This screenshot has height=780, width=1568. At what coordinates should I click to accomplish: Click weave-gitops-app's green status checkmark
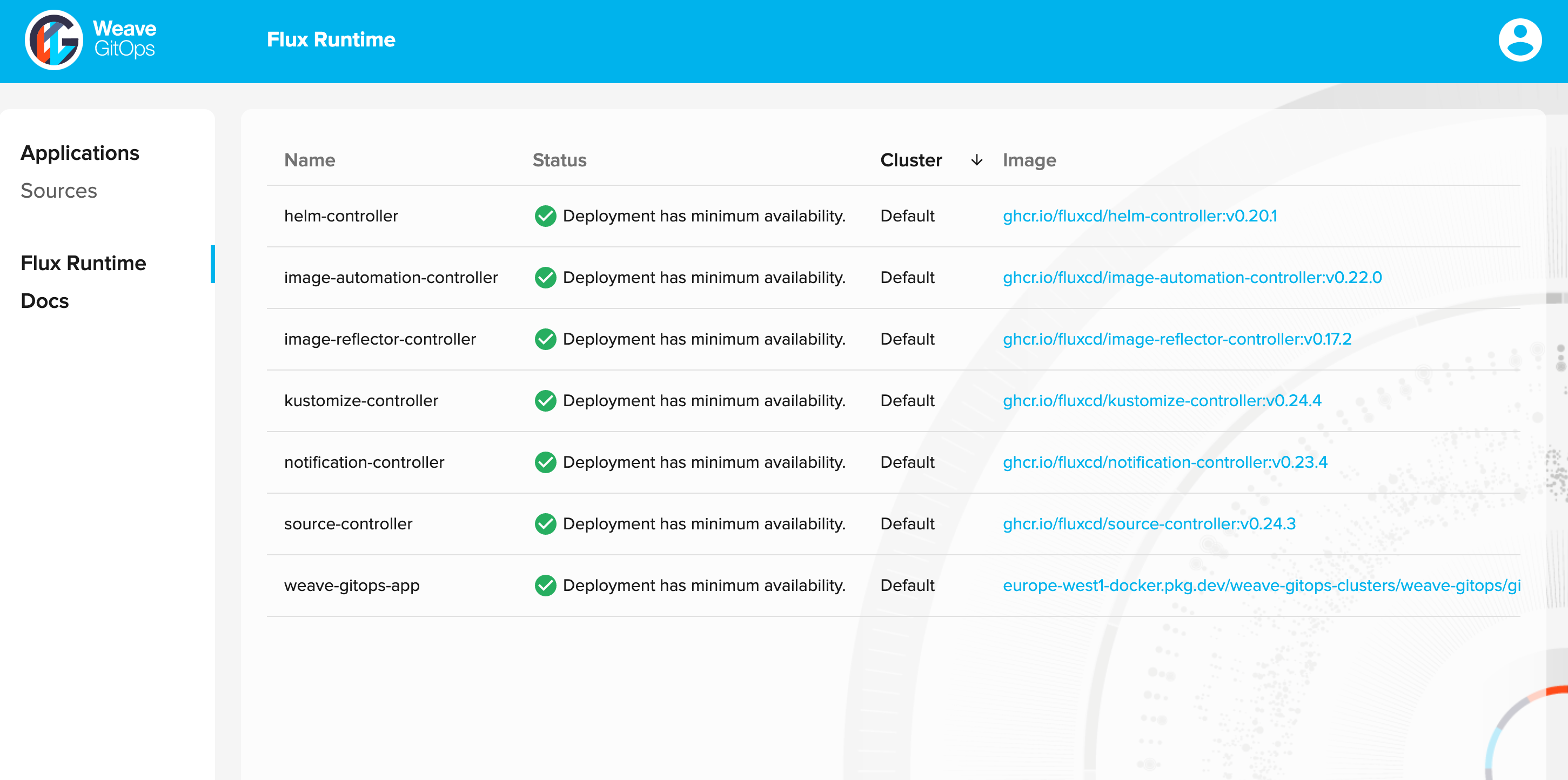point(545,584)
